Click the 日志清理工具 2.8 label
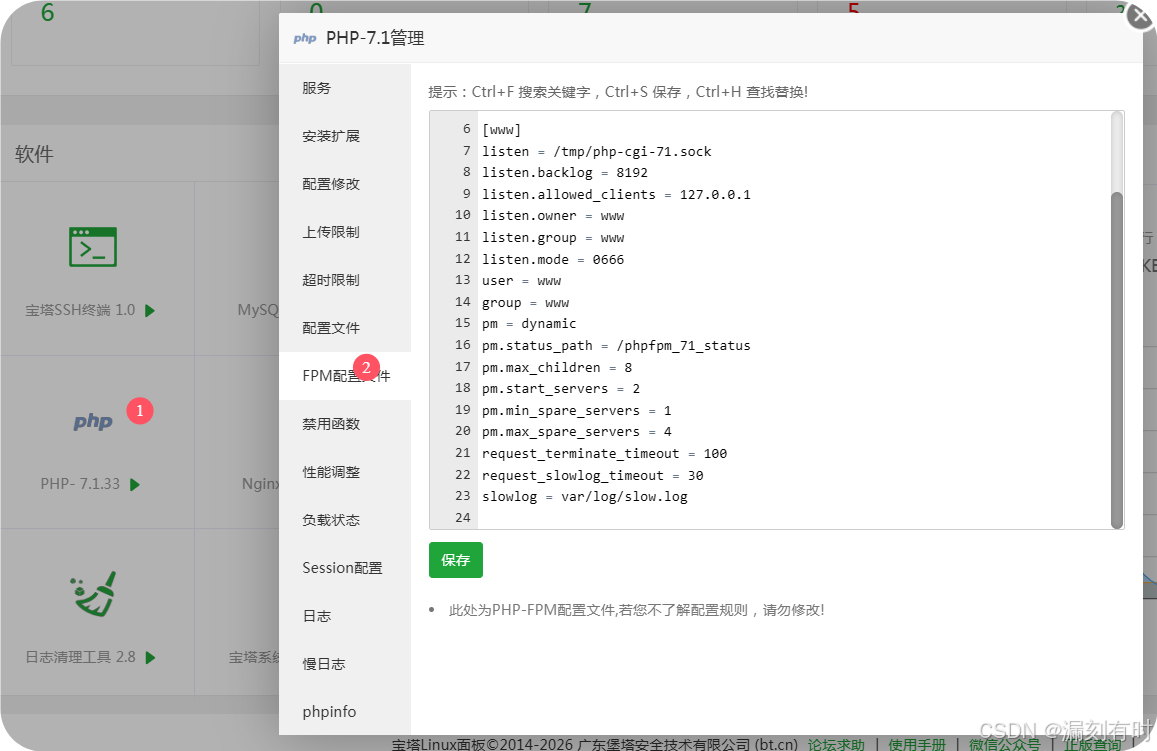Viewport: 1157px width, 751px height. 80,657
